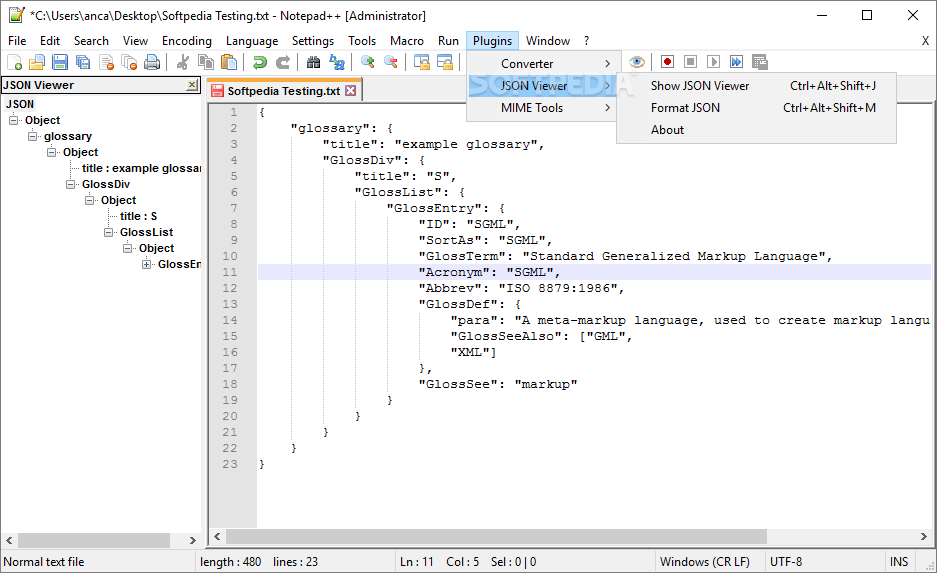Viewport: 937px width, 573px height.
Task: Click the Close All documents icon
Action: click(129, 62)
